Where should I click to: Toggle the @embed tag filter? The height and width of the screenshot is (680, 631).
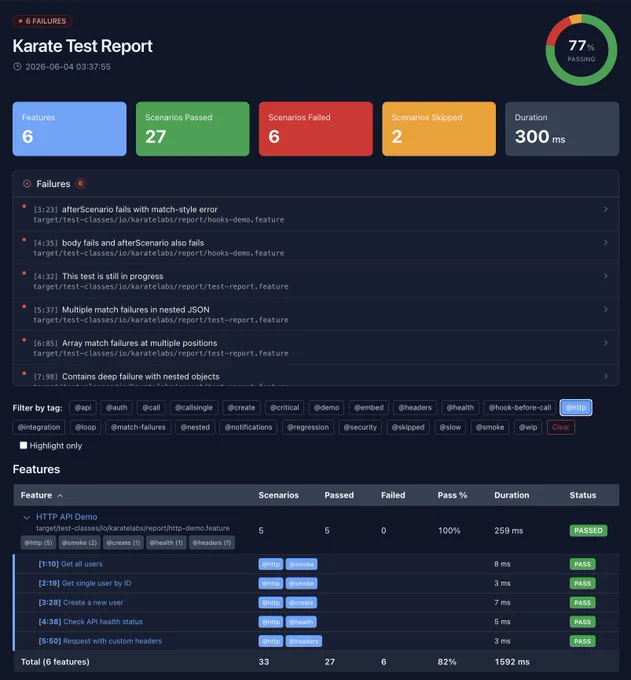[x=369, y=408]
